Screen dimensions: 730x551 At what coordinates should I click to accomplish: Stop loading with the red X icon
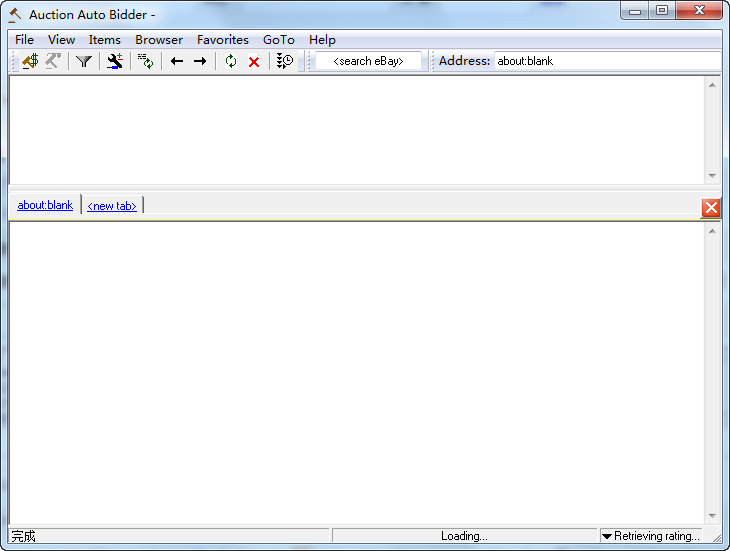pyautogui.click(x=254, y=61)
